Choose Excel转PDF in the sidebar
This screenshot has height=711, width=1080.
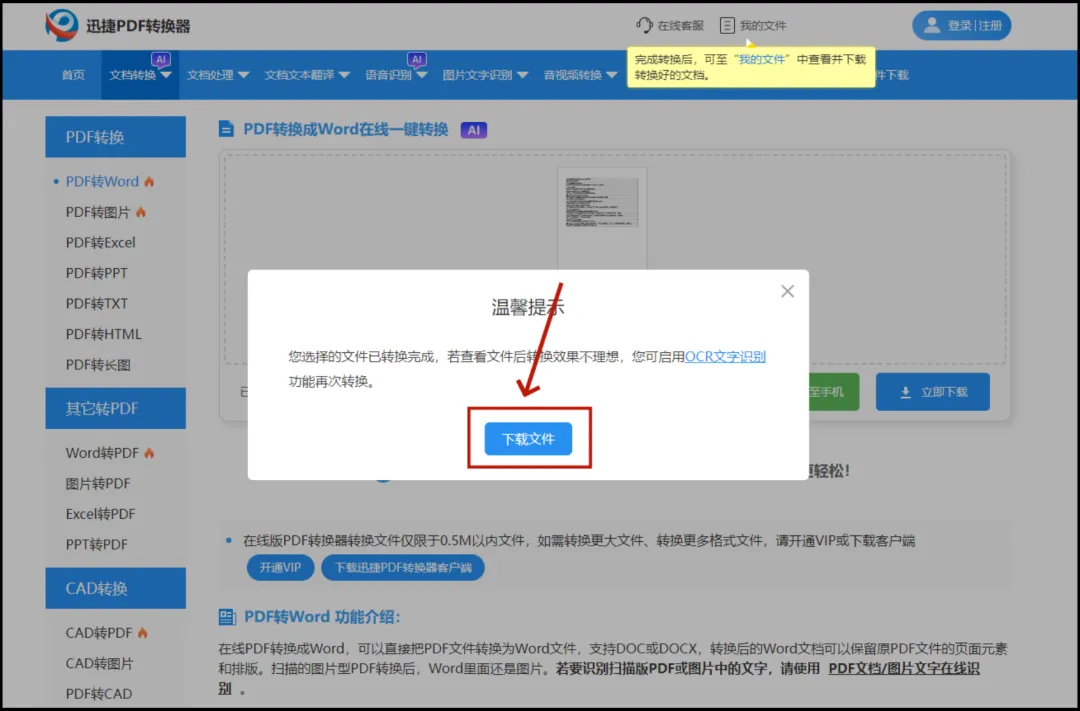(101, 514)
